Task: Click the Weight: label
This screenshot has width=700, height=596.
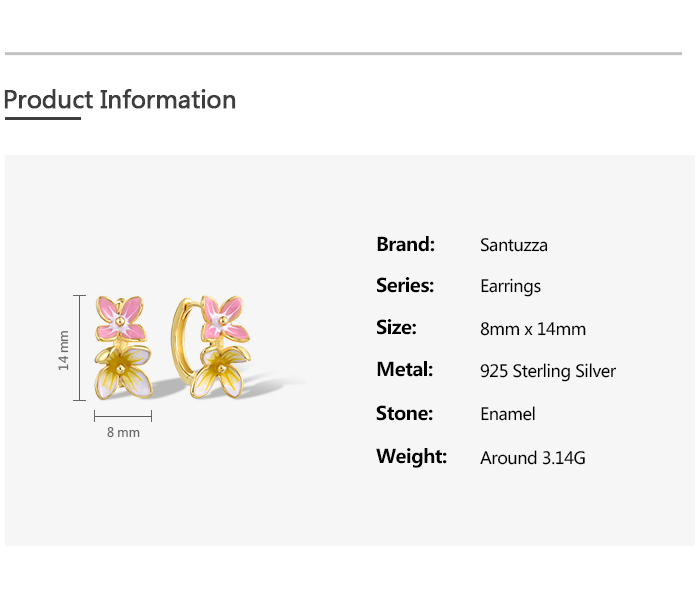Action: pyautogui.click(x=411, y=457)
